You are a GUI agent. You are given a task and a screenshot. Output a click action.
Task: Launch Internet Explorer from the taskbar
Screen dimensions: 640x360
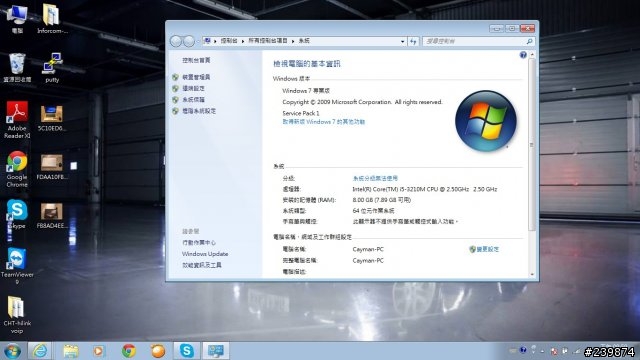click(40, 351)
